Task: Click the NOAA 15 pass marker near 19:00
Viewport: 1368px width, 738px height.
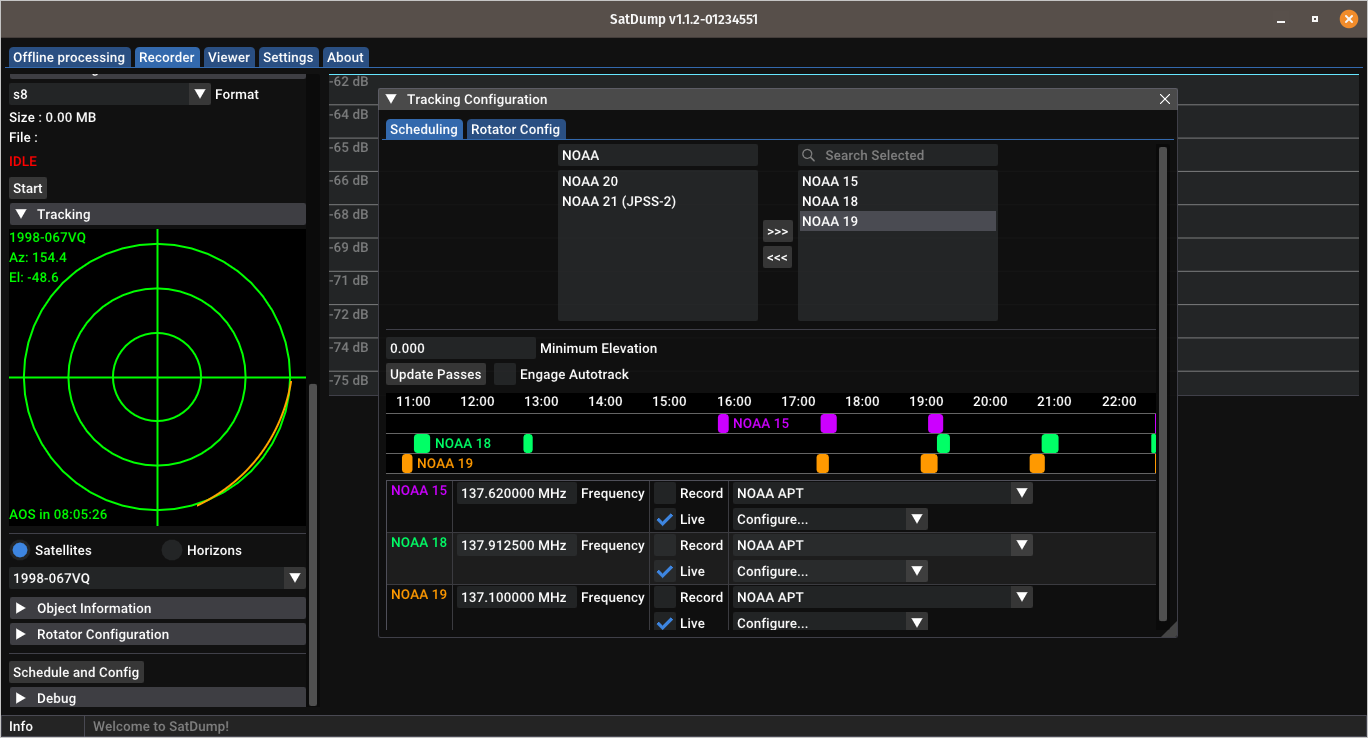Action: tap(935, 423)
